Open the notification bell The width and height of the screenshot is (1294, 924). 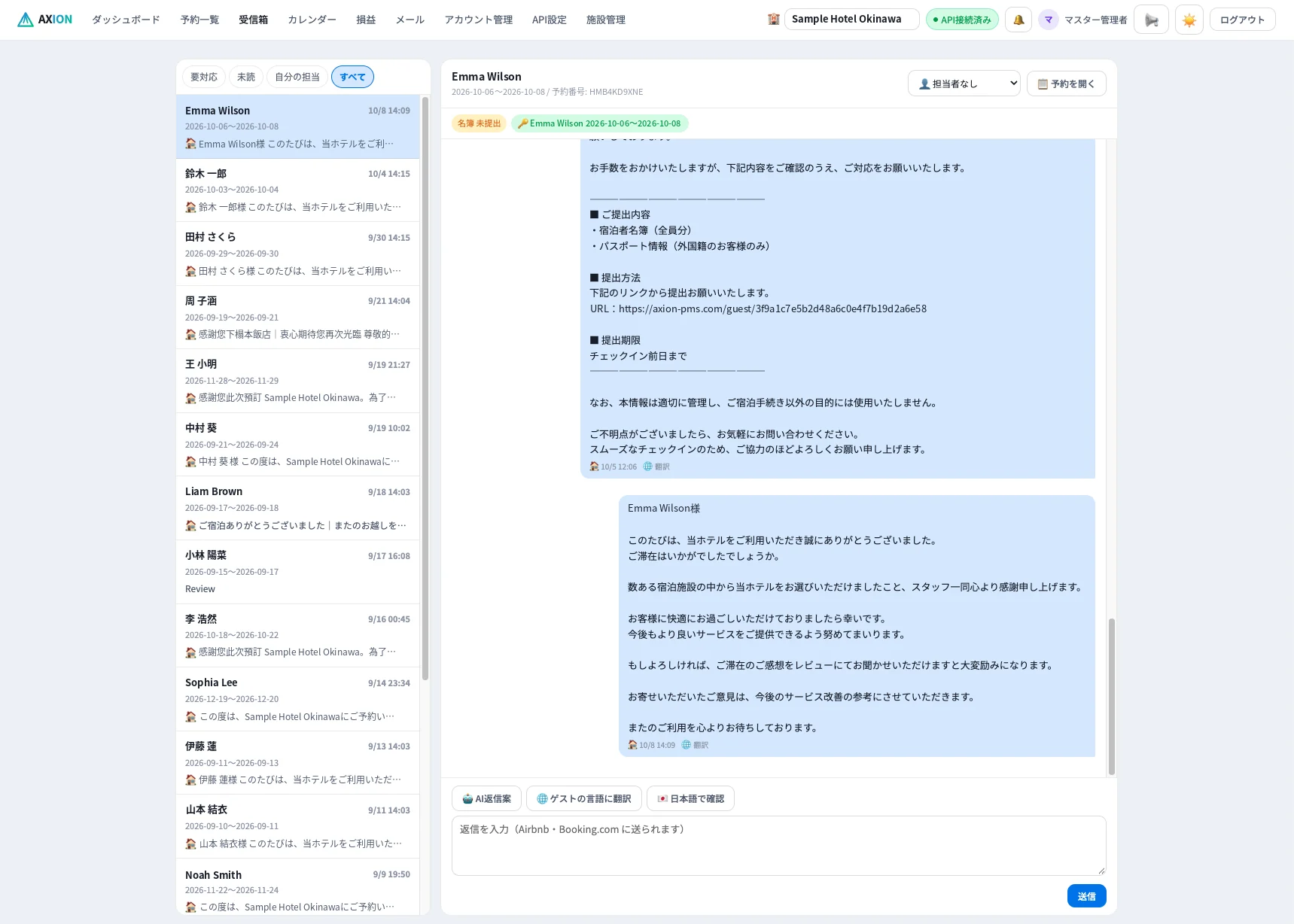click(1018, 20)
